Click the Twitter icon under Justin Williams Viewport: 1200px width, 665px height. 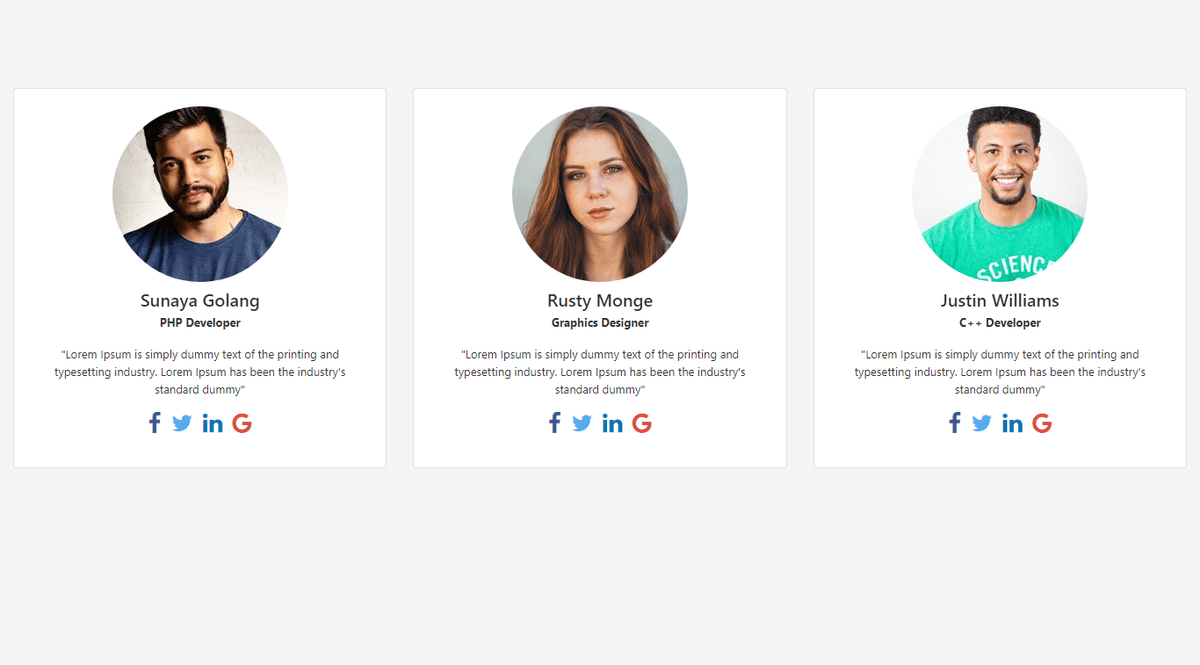(x=982, y=423)
